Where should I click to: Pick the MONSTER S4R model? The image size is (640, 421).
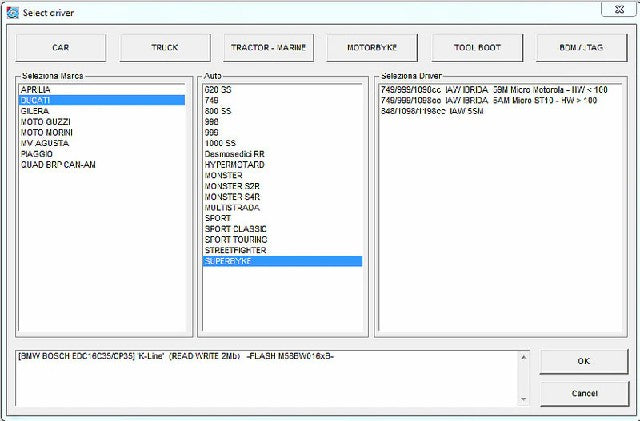[282, 196]
